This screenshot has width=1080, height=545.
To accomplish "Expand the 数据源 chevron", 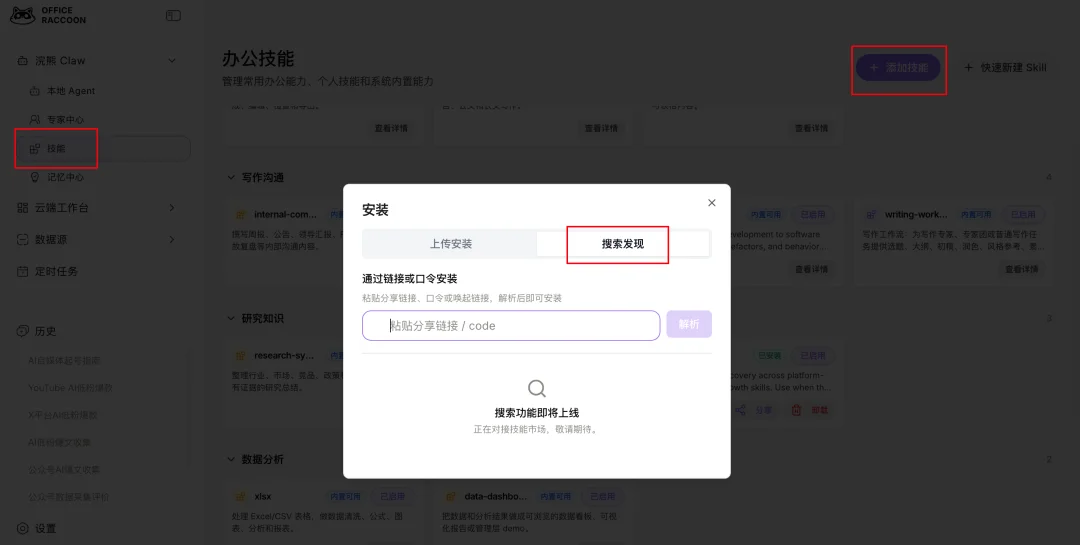I will (172, 240).
